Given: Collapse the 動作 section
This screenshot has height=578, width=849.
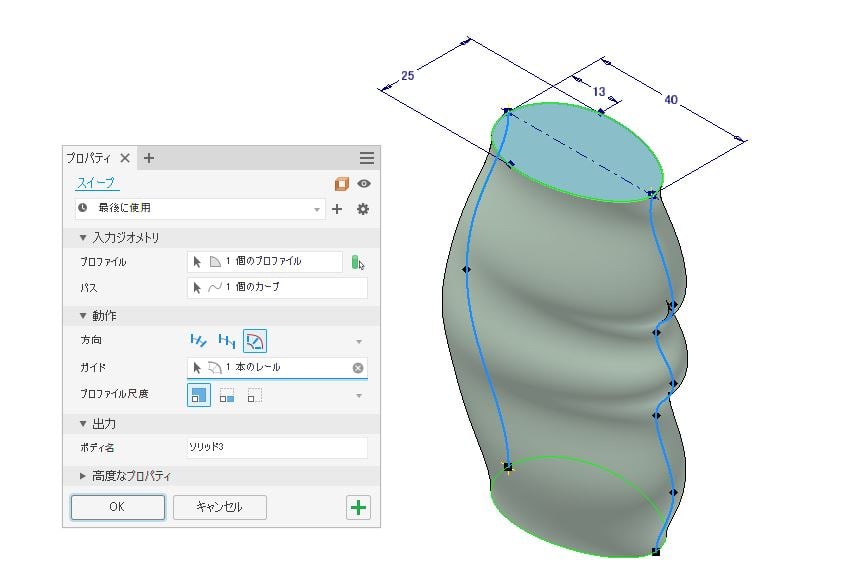Looking at the screenshot, I should [x=83, y=316].
